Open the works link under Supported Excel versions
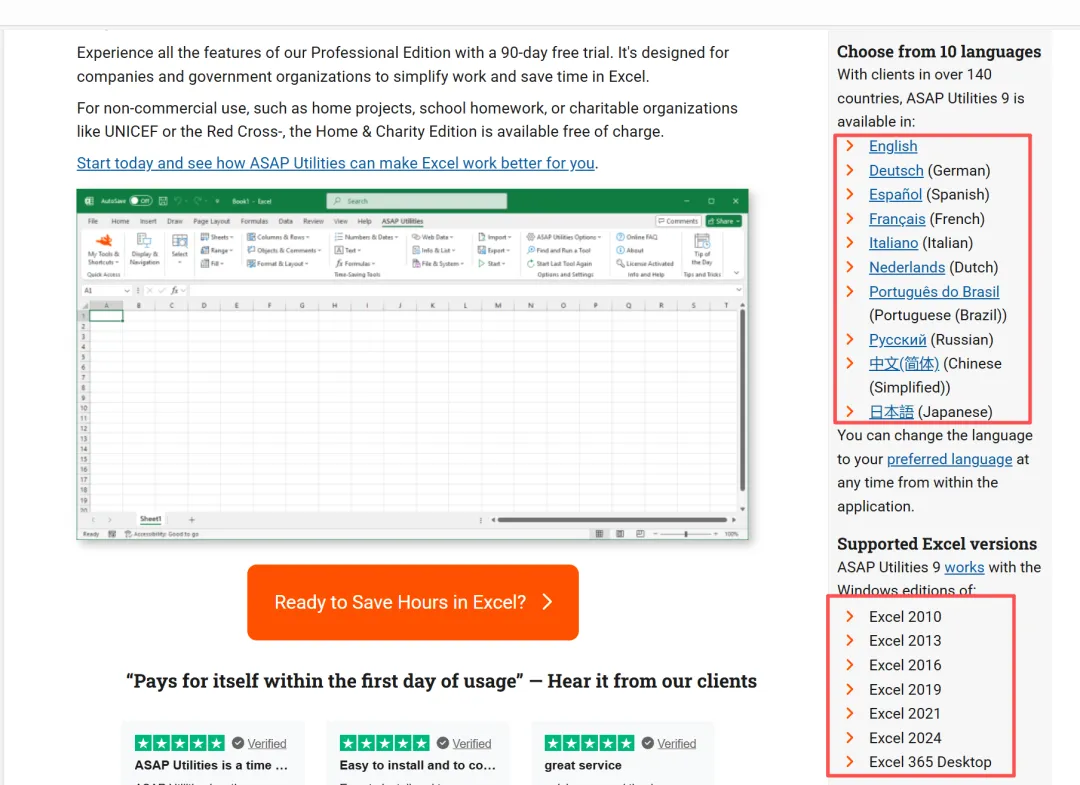The image size is (1080, 785). pos(964,567)
